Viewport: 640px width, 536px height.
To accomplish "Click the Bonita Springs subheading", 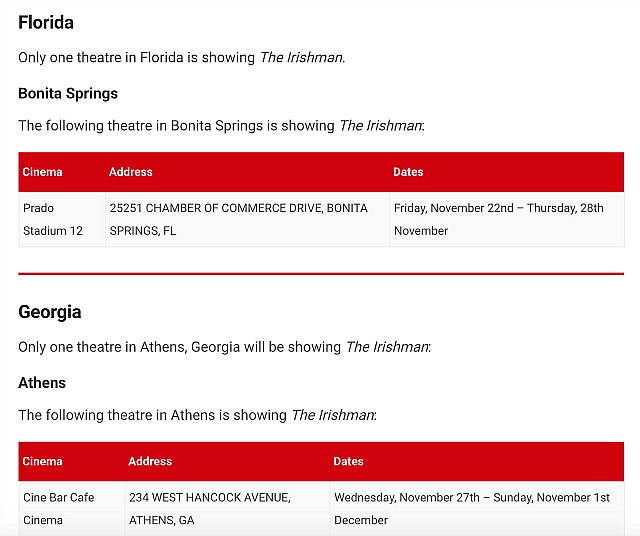I will pyautogui.click(x=68, y=93).
